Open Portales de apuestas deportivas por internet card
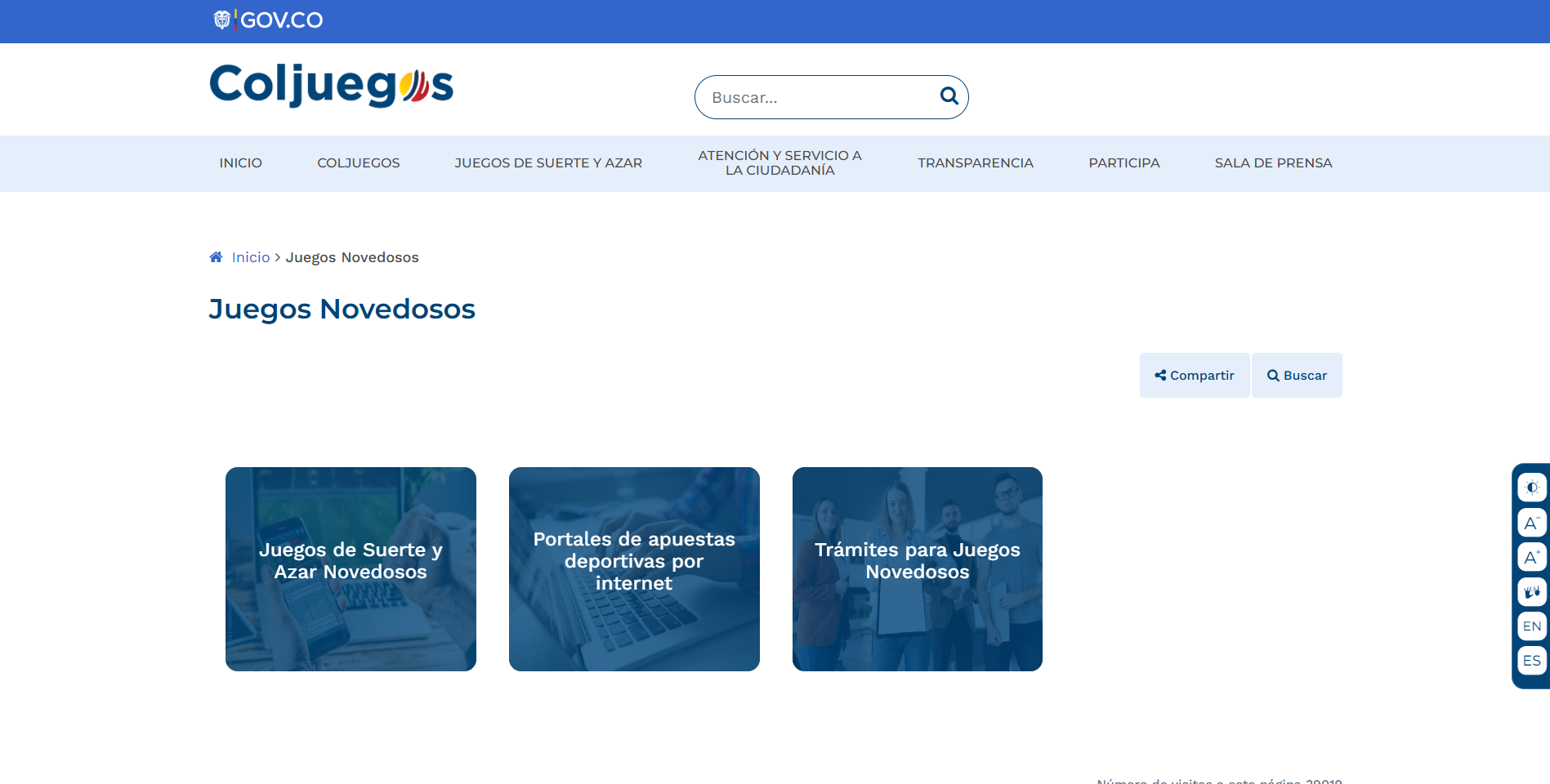 tap(634, 569)
